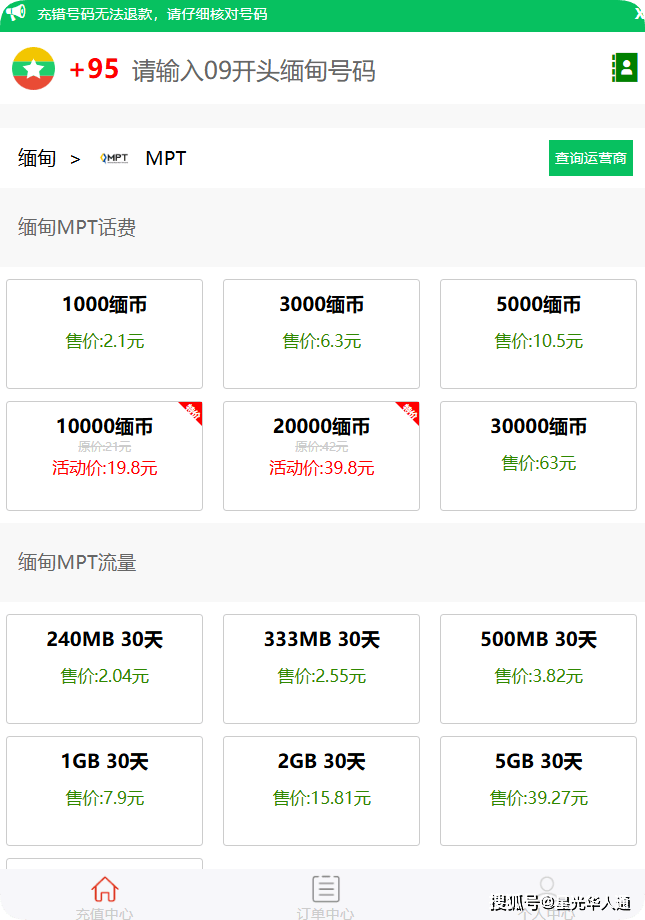Click the 售价:63元 price text
The height and width of the screenshot is (920, 645).
coord(538,463)
